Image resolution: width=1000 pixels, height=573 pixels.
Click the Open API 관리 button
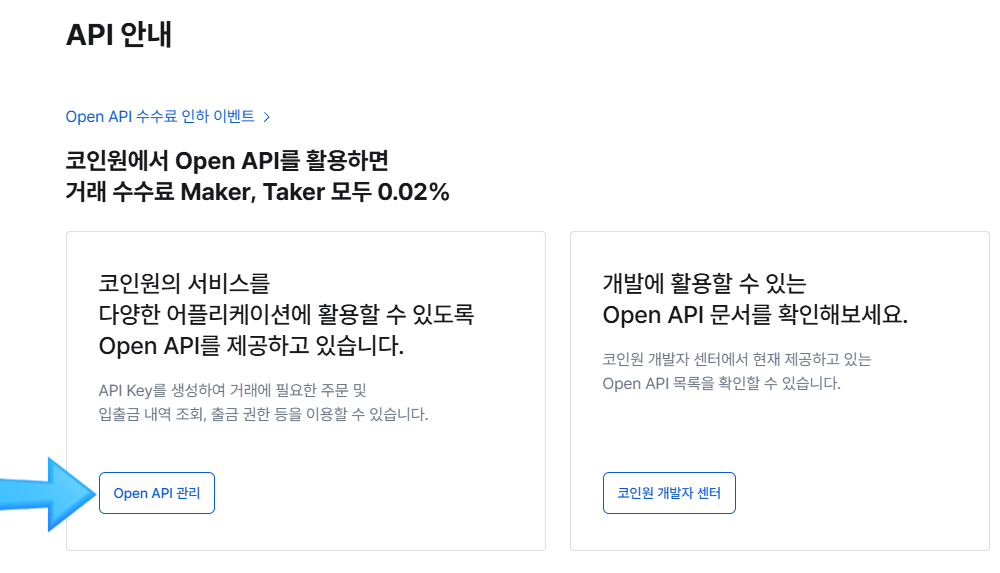click(x=157, y=493)
